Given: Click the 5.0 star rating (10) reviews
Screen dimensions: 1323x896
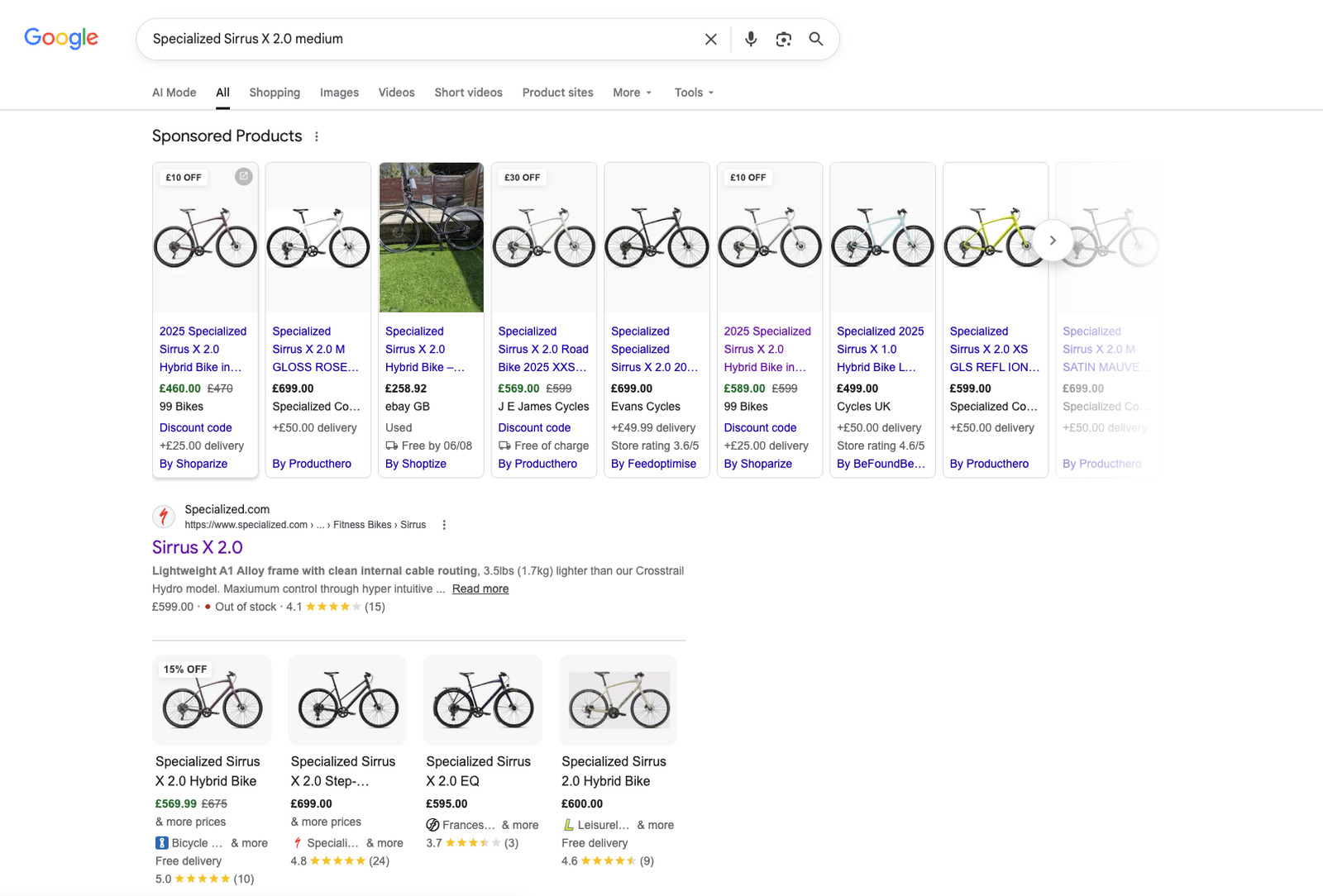Looking at the screenshot, I should pos(205,879).
